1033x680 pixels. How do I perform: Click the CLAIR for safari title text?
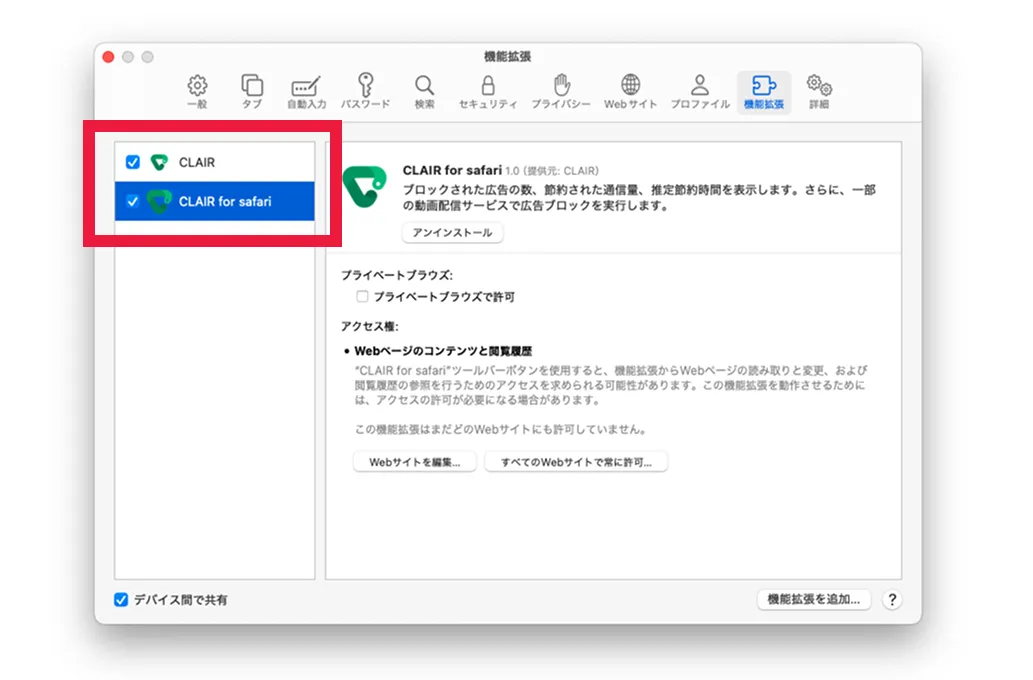[452, 170]
